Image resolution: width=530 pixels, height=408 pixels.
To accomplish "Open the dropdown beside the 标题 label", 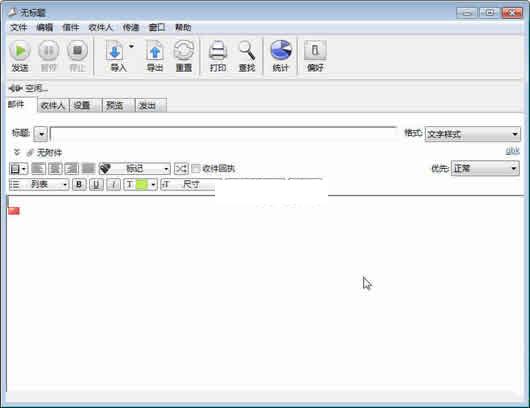I will pyautogui.click(x=41, y=134).
